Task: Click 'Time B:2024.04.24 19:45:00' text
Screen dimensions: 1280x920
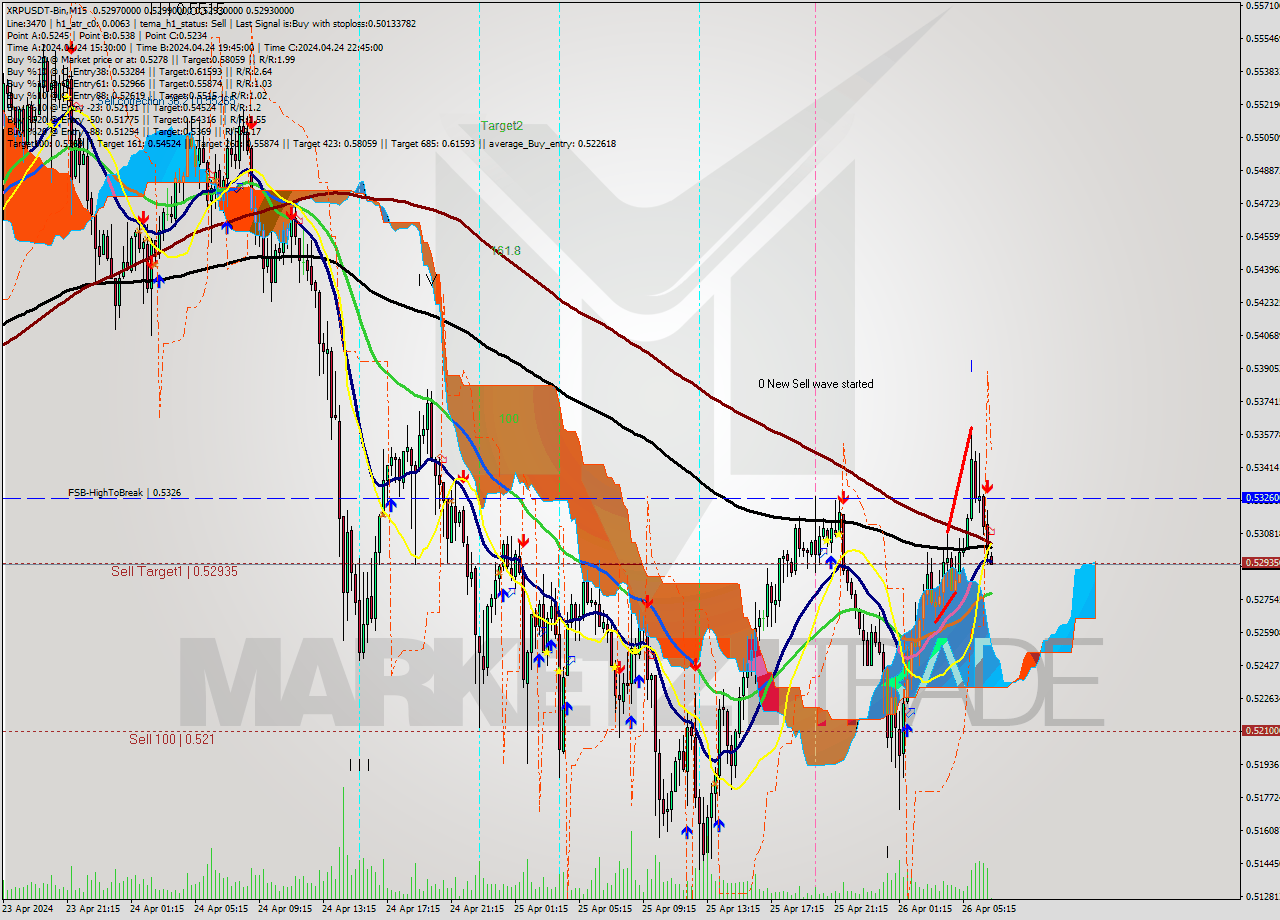Action: 194,47
